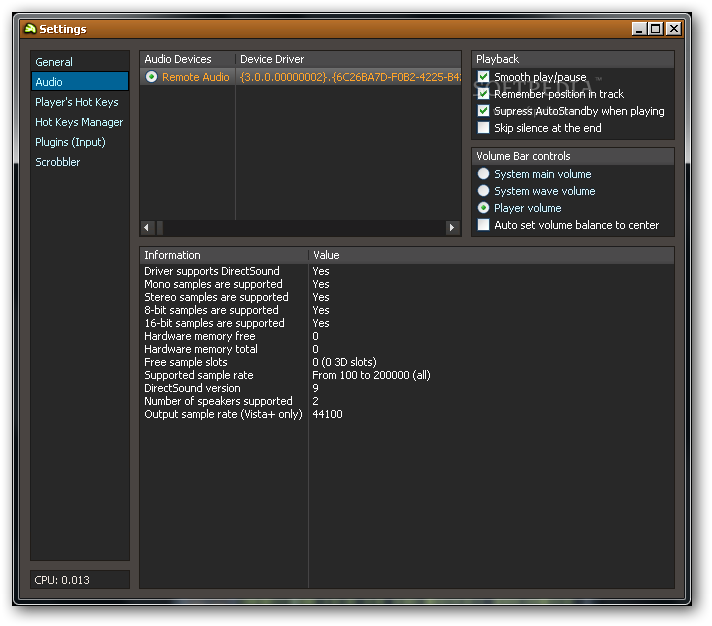
Task: Disable Smooth play/pause checkbox
Action: click(x=483, y=77)
